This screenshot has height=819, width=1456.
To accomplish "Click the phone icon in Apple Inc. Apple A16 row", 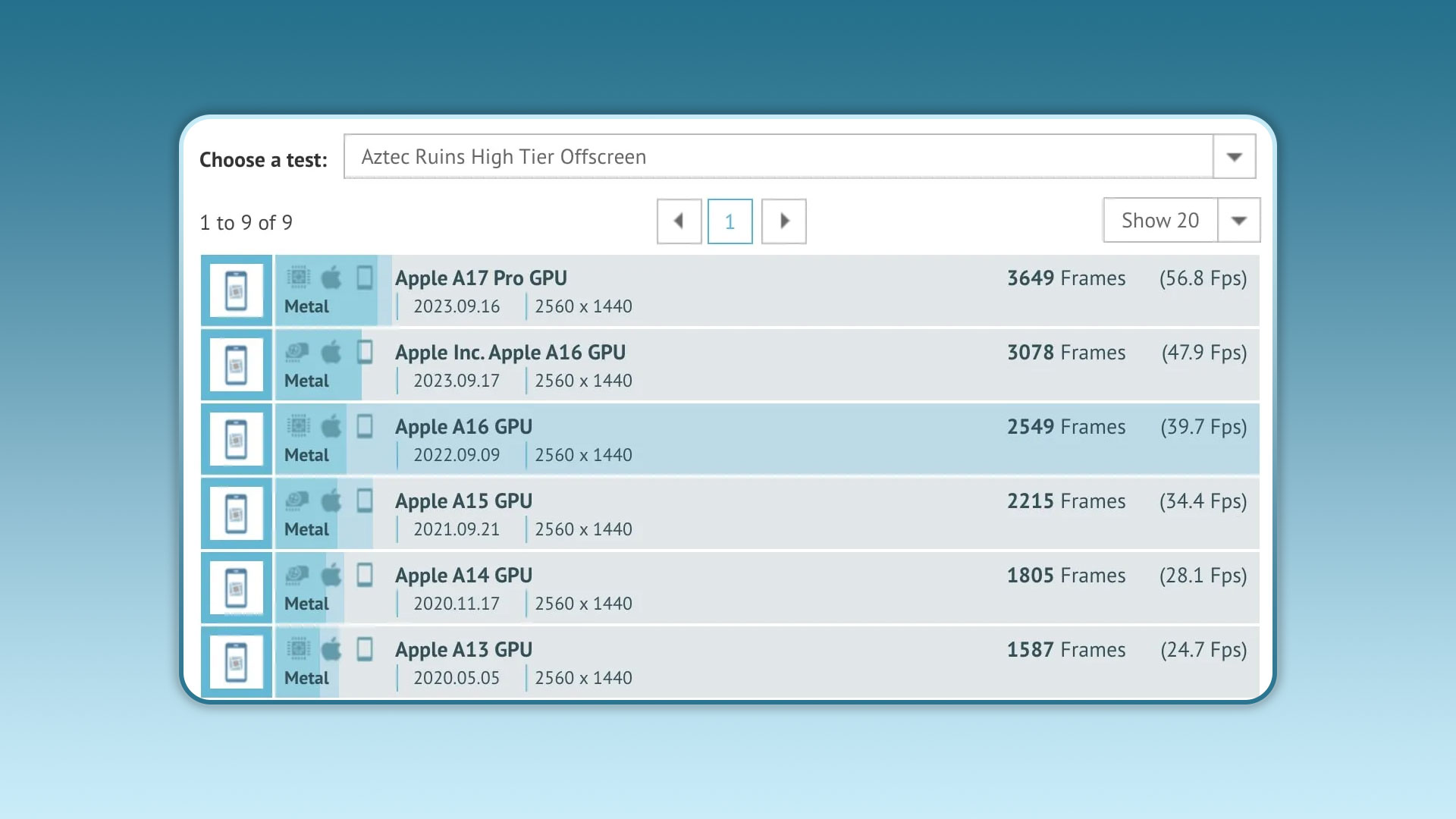I will point(365,352).
